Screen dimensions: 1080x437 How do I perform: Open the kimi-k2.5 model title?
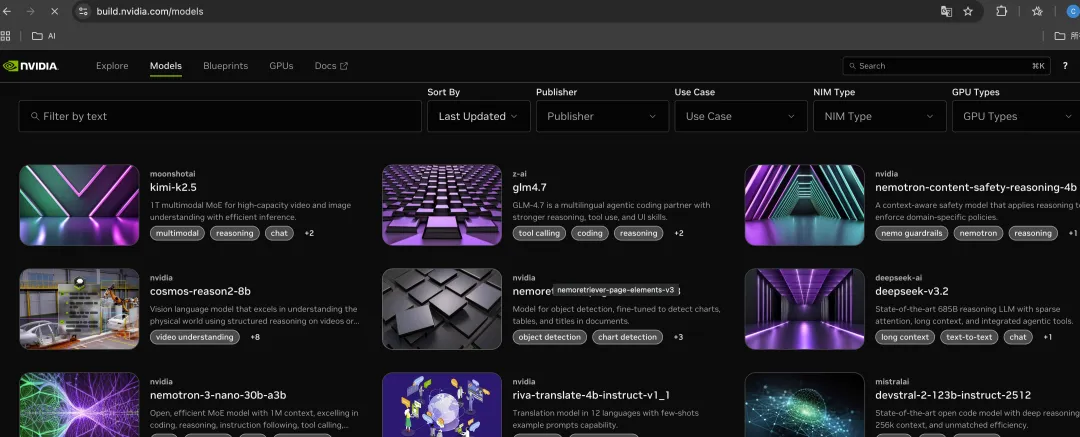pyautogui.click(x=174, y=187)
